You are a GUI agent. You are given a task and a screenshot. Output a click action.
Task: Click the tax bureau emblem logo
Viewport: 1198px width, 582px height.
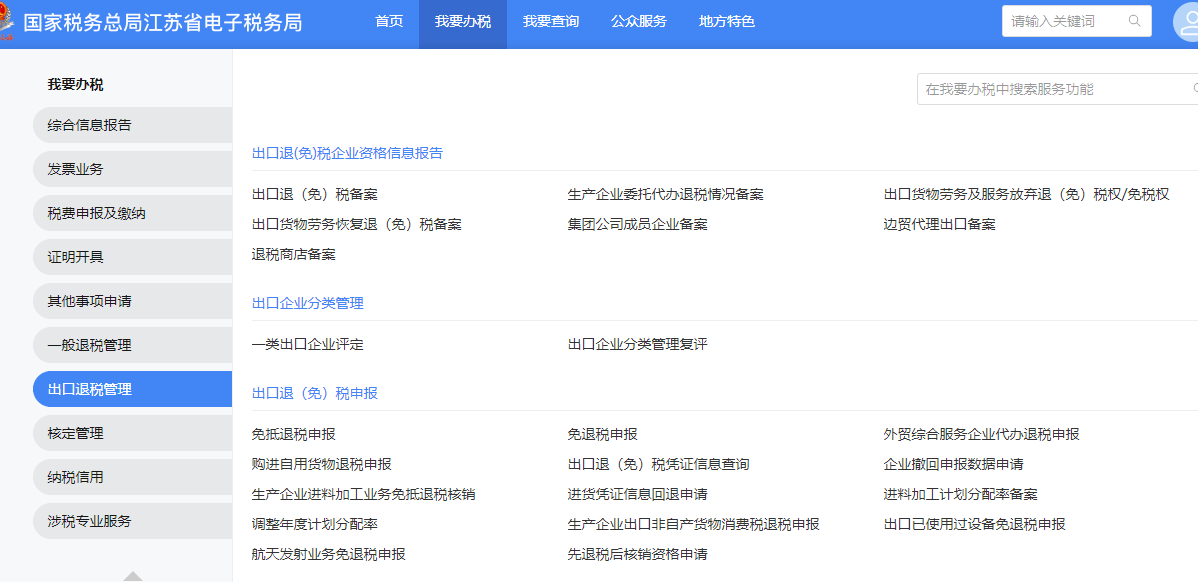point(6,22)
